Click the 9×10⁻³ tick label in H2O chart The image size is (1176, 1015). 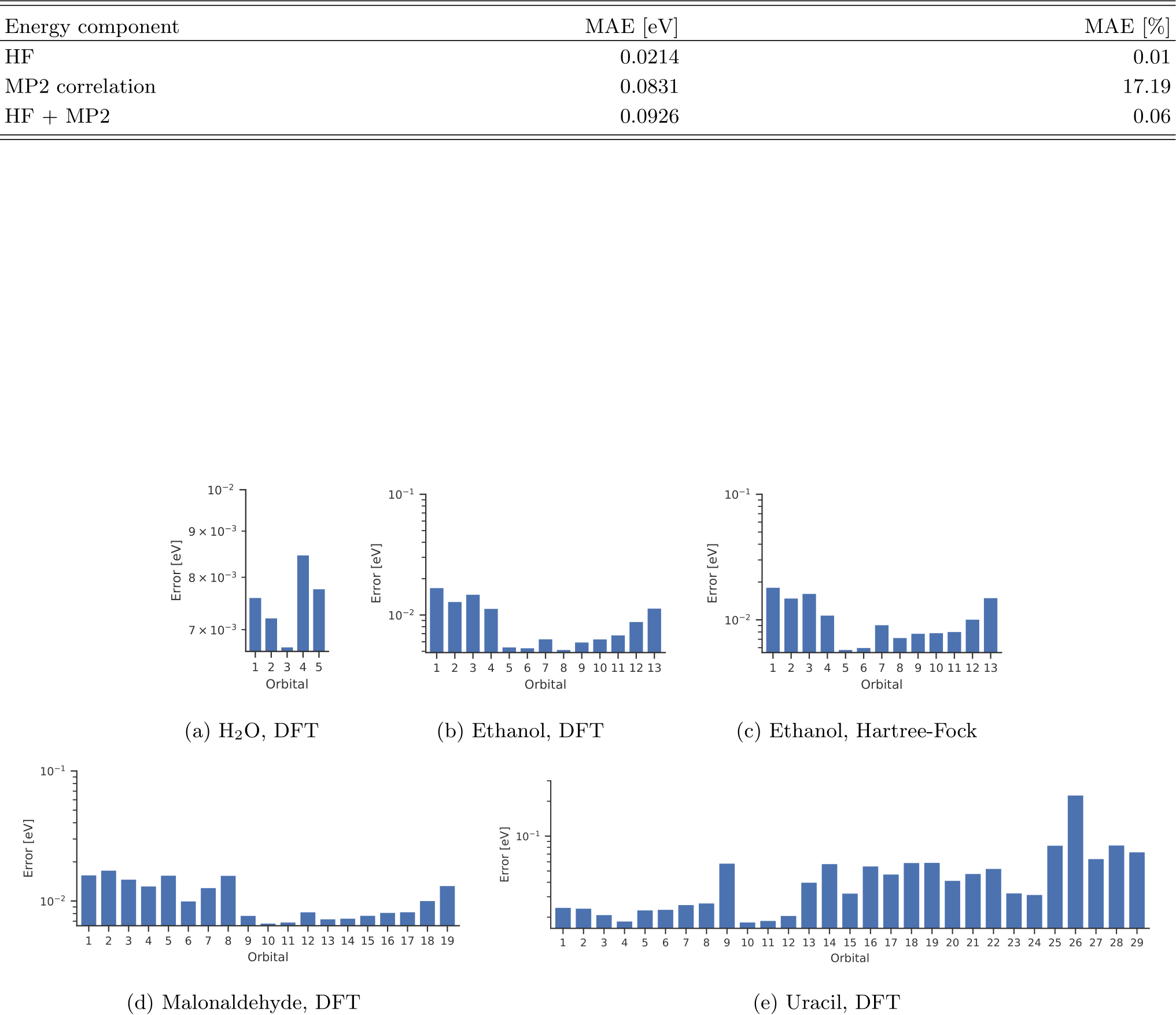[x=212, y=531]
